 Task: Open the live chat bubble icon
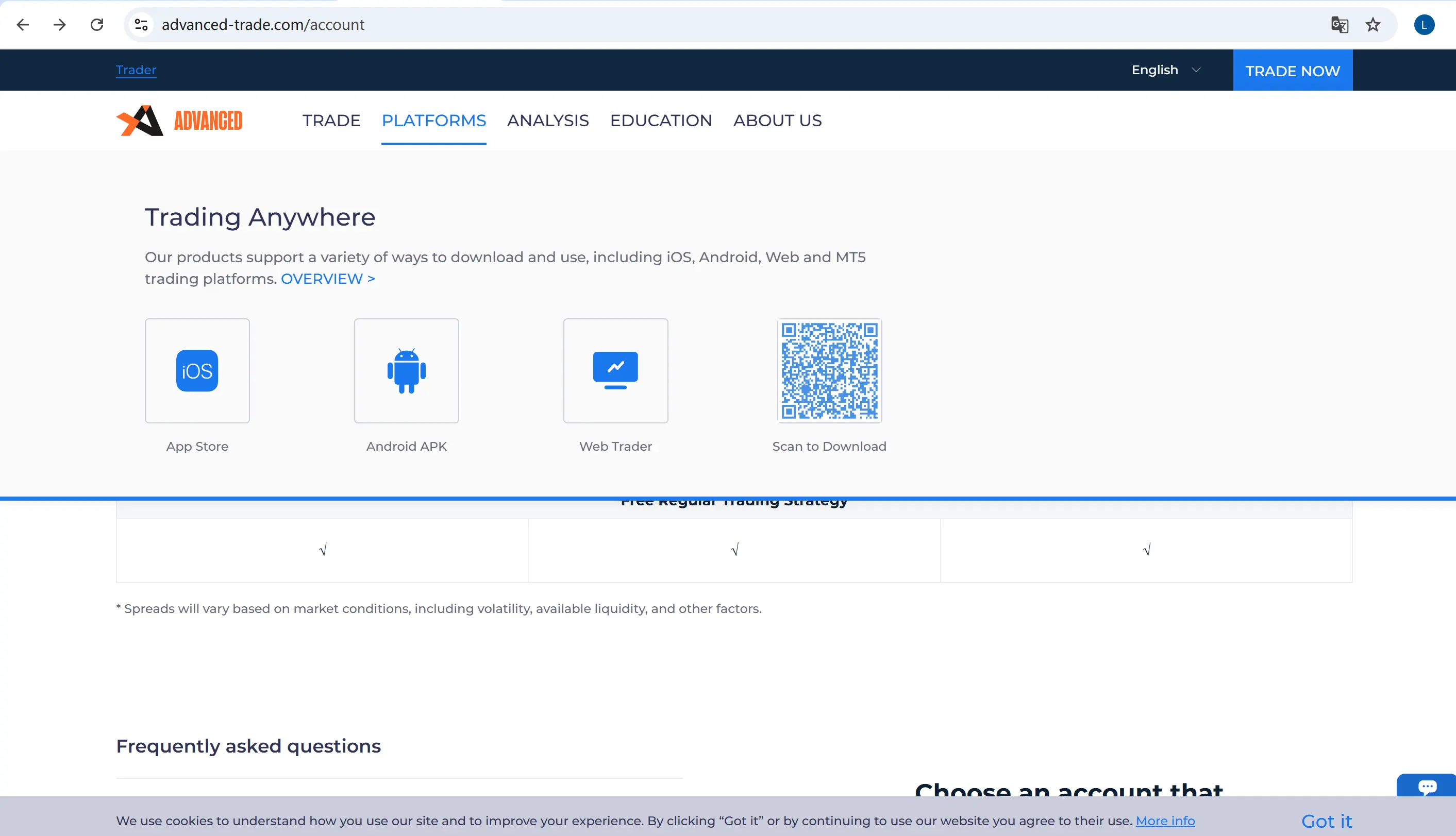[x=1427, y=786]
